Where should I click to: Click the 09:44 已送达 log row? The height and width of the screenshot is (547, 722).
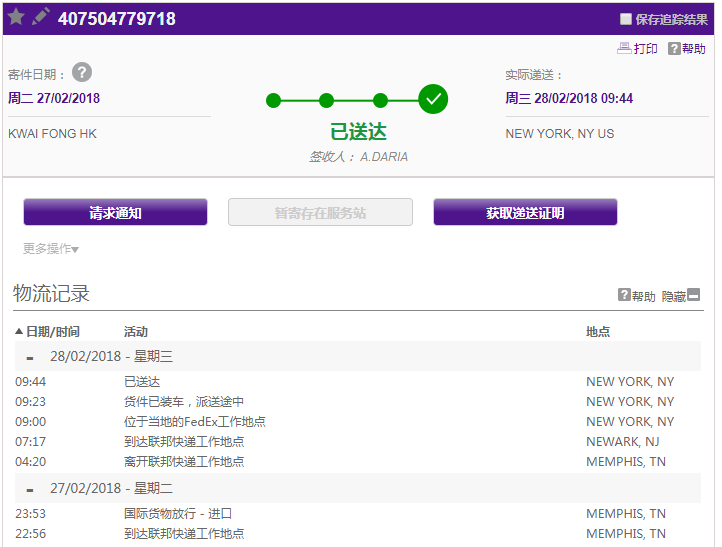coord(358,382)
